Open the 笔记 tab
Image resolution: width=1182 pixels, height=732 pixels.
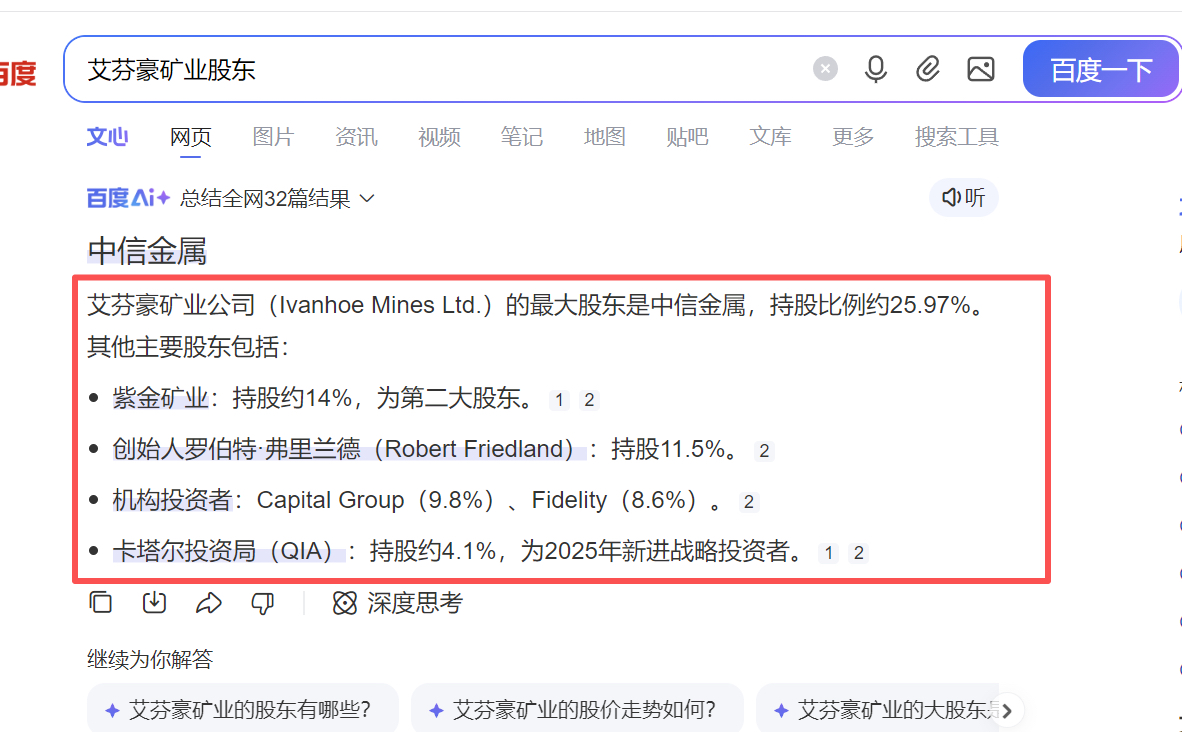click(521, 136)
